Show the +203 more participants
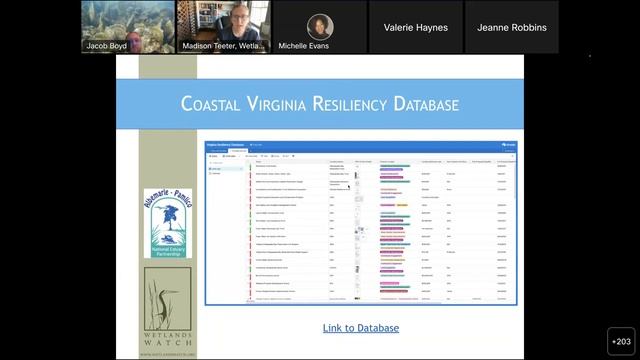640x360 pixels. pos(621,341)
